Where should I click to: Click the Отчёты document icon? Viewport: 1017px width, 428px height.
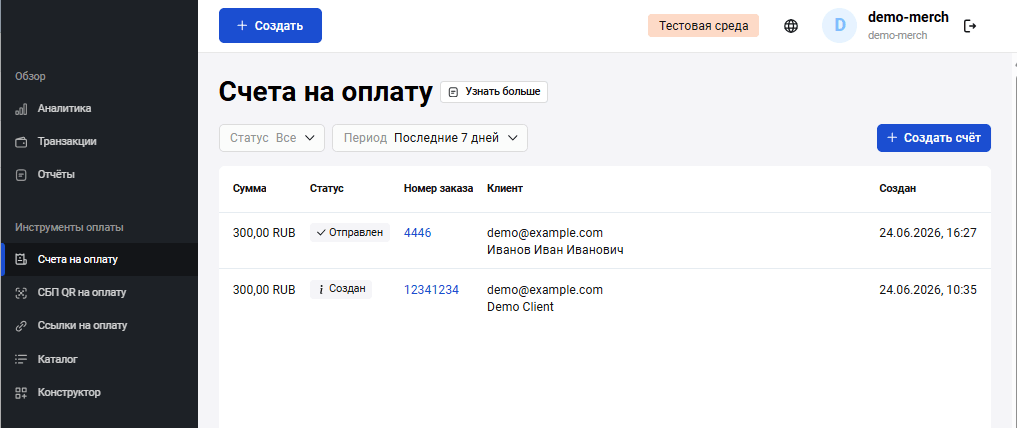point(21,175)
